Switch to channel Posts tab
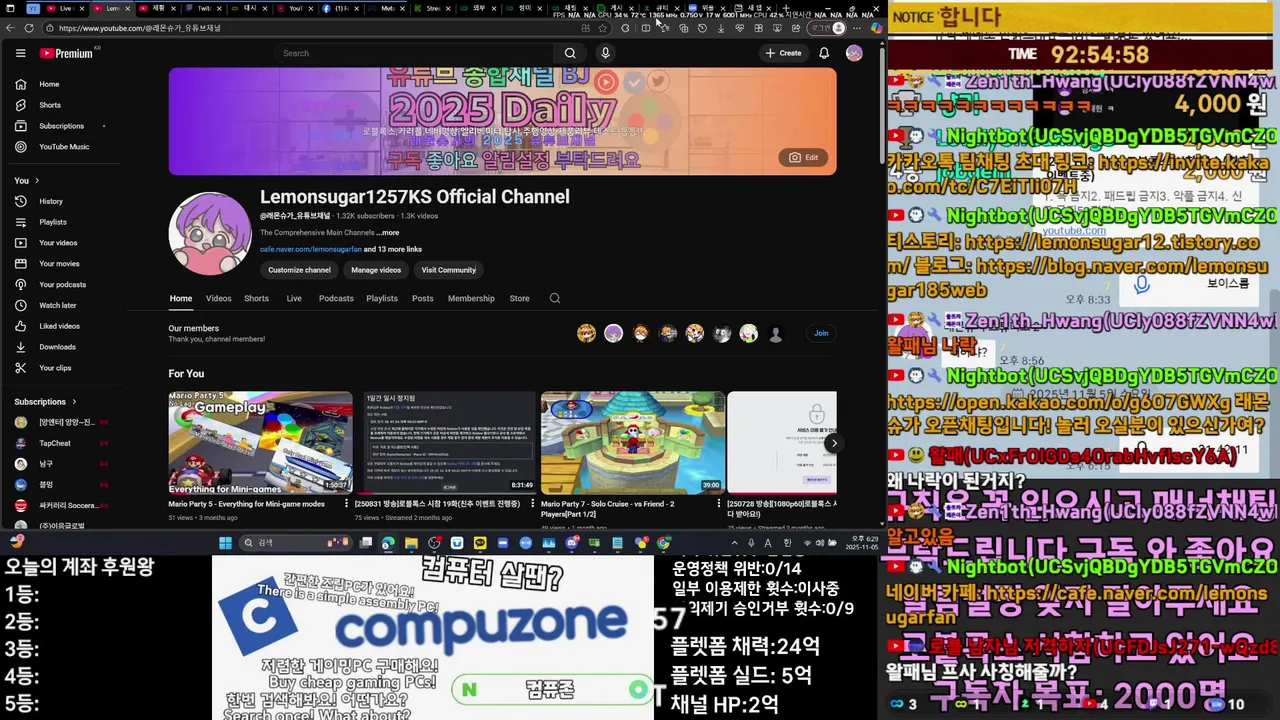Screen dimensions: 1280x720 coord(423,298)
